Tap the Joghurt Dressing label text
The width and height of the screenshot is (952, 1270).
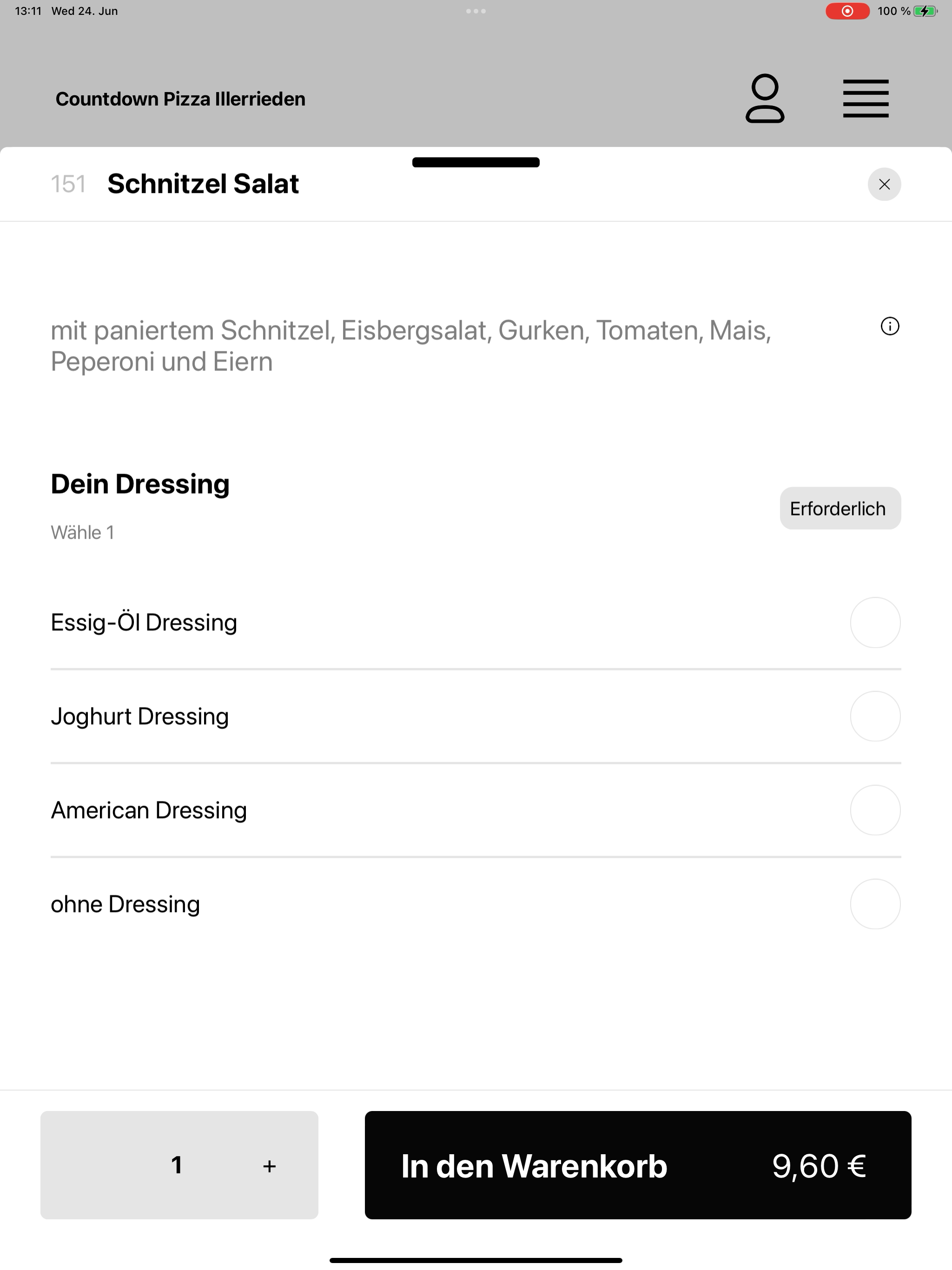[x=139, y=716]
